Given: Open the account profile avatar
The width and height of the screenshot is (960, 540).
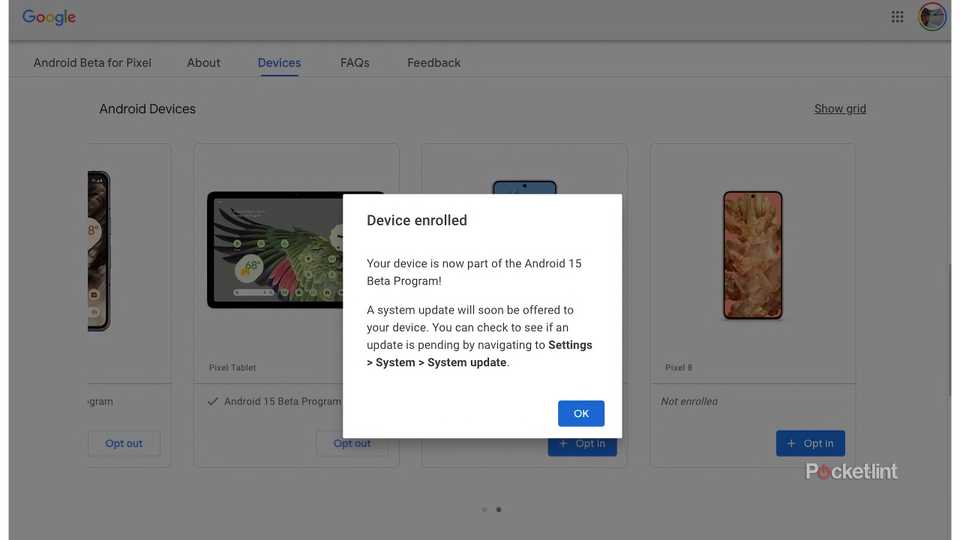Looking at the screenshot, I should coord(931,17).
